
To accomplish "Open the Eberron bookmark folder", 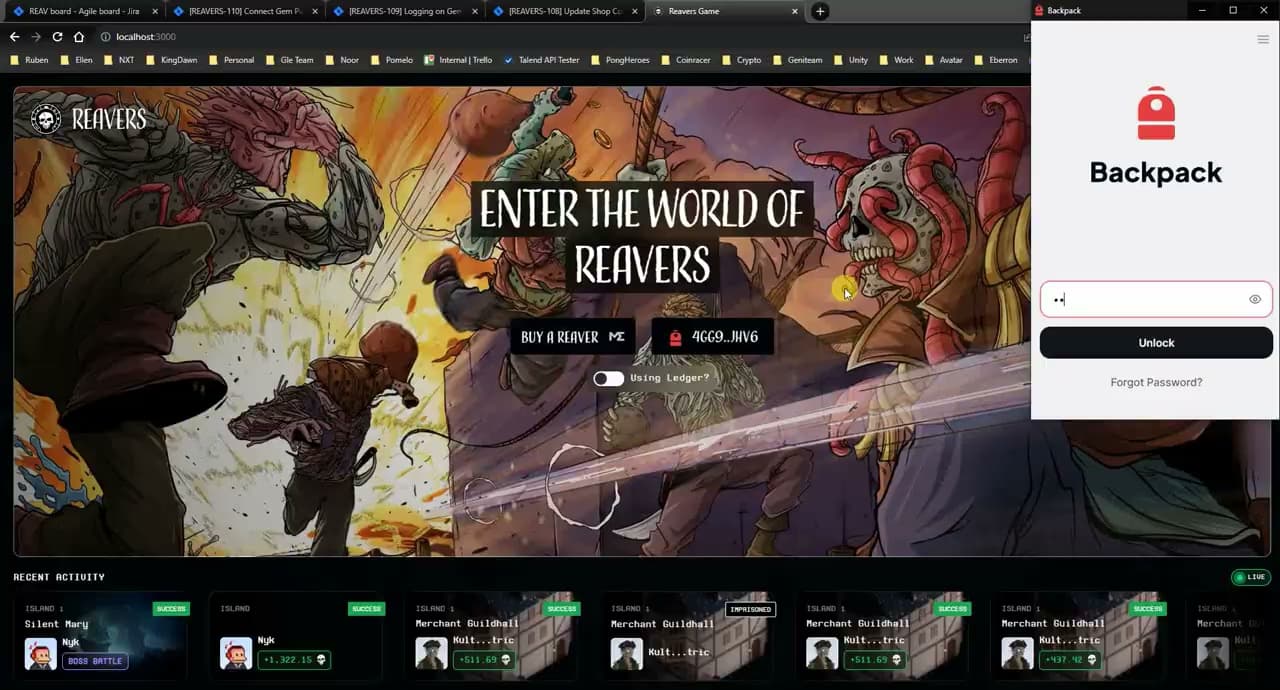I will (x=995, y=60).
